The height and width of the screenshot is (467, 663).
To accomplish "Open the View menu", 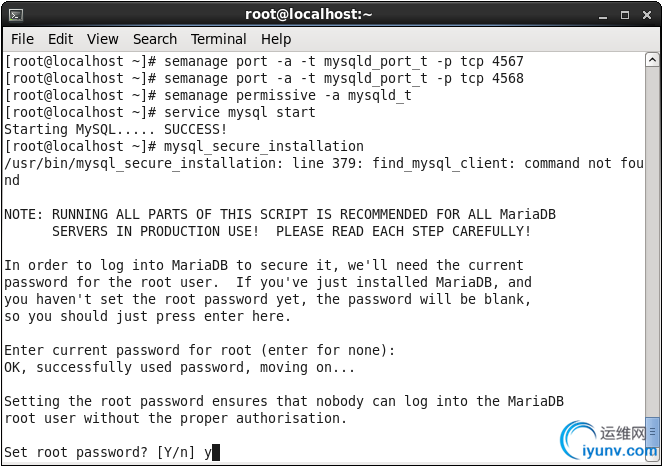I will (x=103, y=39).
